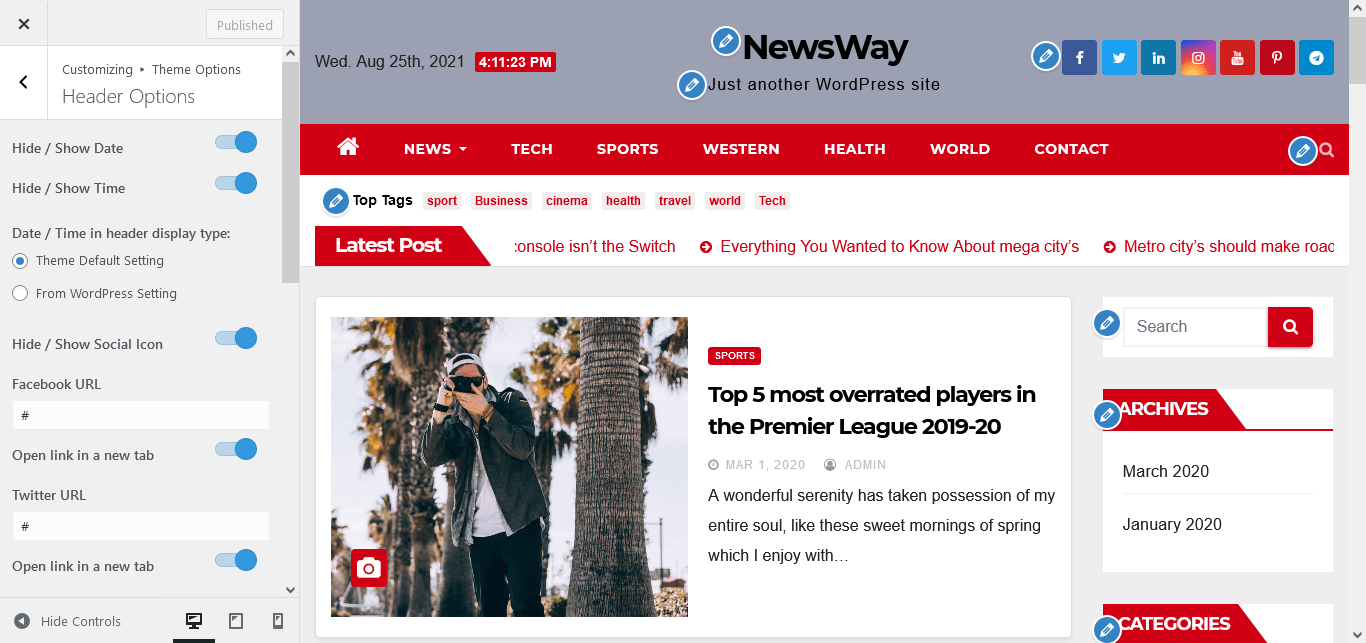Switch to mobile preview device icon

pyautogui.click(x=278, y=621)
